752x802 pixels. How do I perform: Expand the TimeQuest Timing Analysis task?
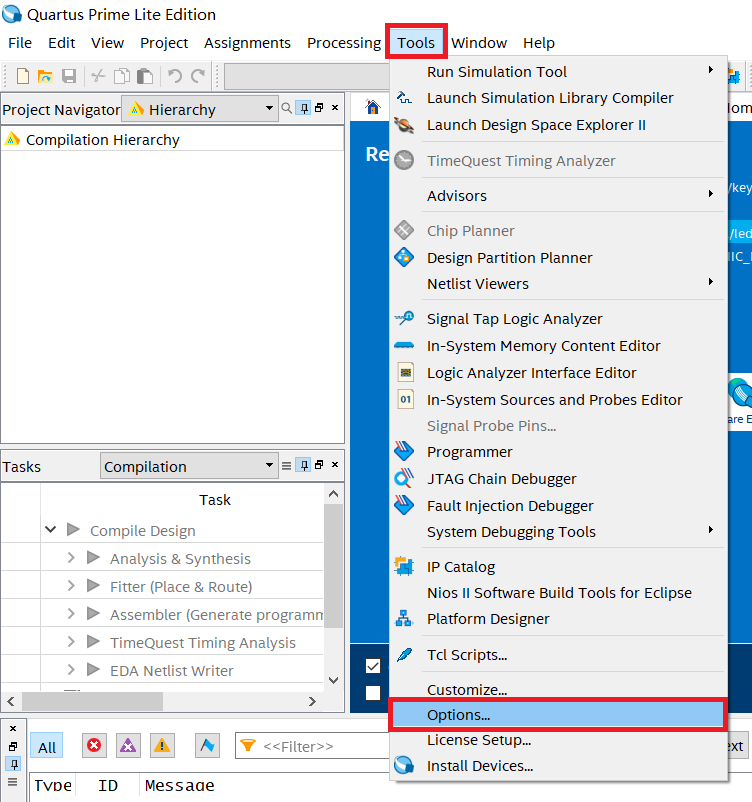coord(71,641)
